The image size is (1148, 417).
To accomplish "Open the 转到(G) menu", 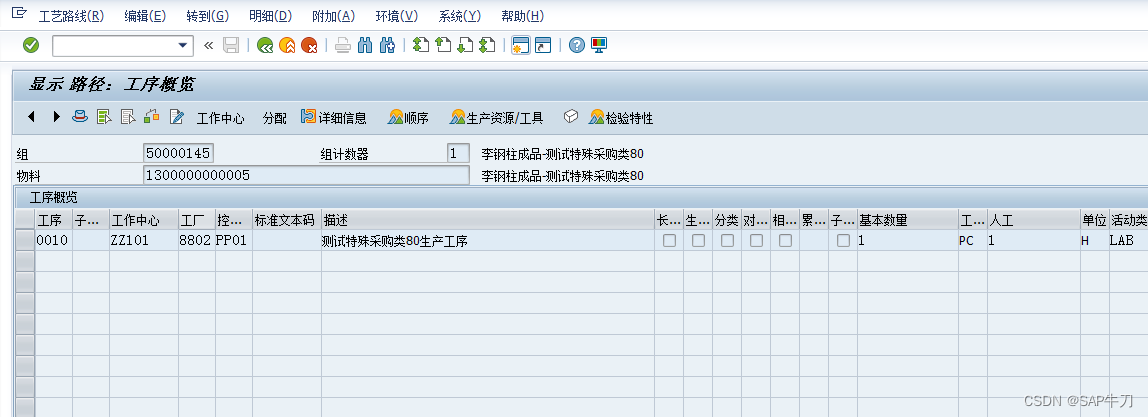I will pos(207,16).
